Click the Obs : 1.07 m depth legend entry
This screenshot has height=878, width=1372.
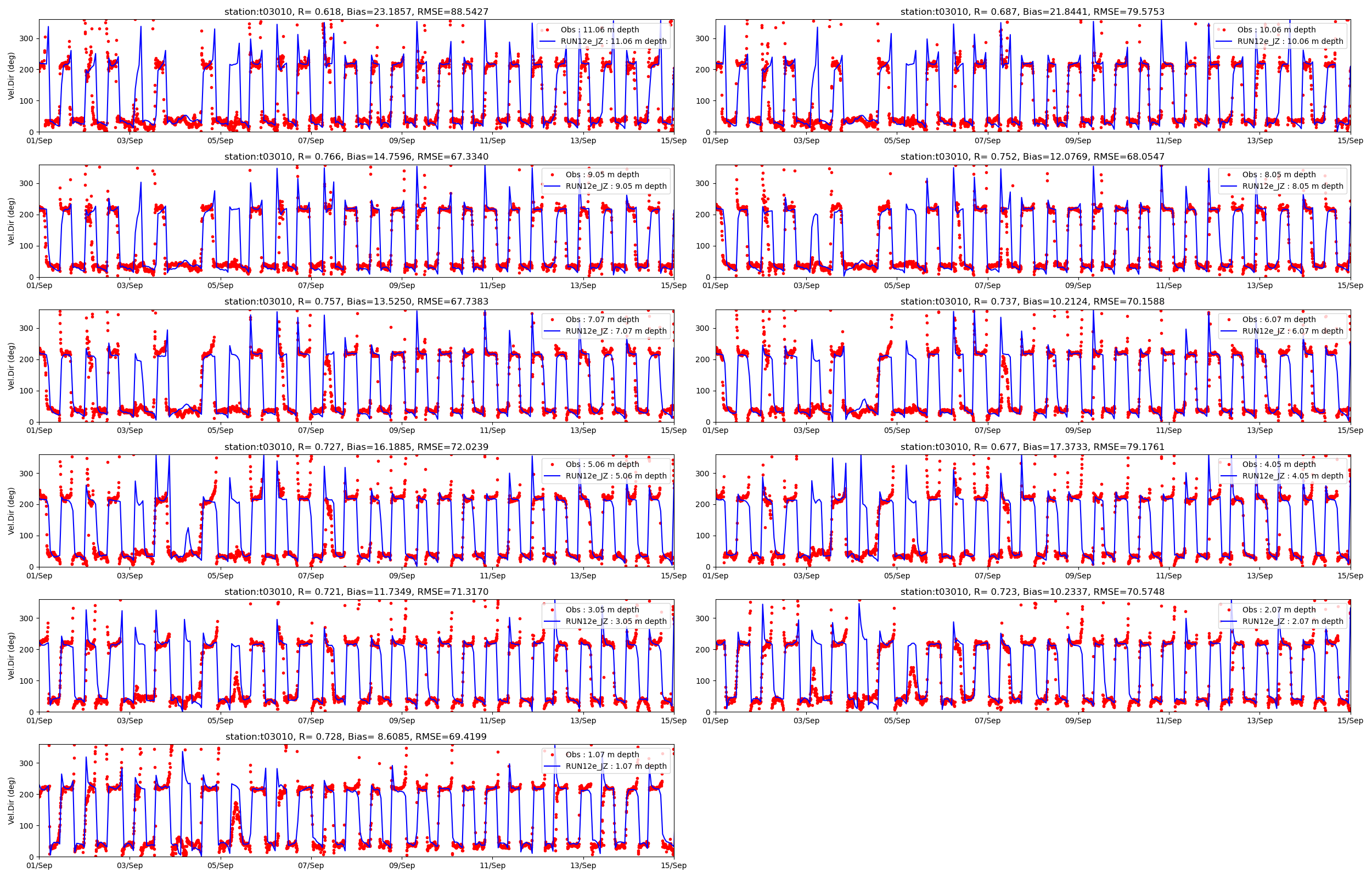tap(602, 755)
